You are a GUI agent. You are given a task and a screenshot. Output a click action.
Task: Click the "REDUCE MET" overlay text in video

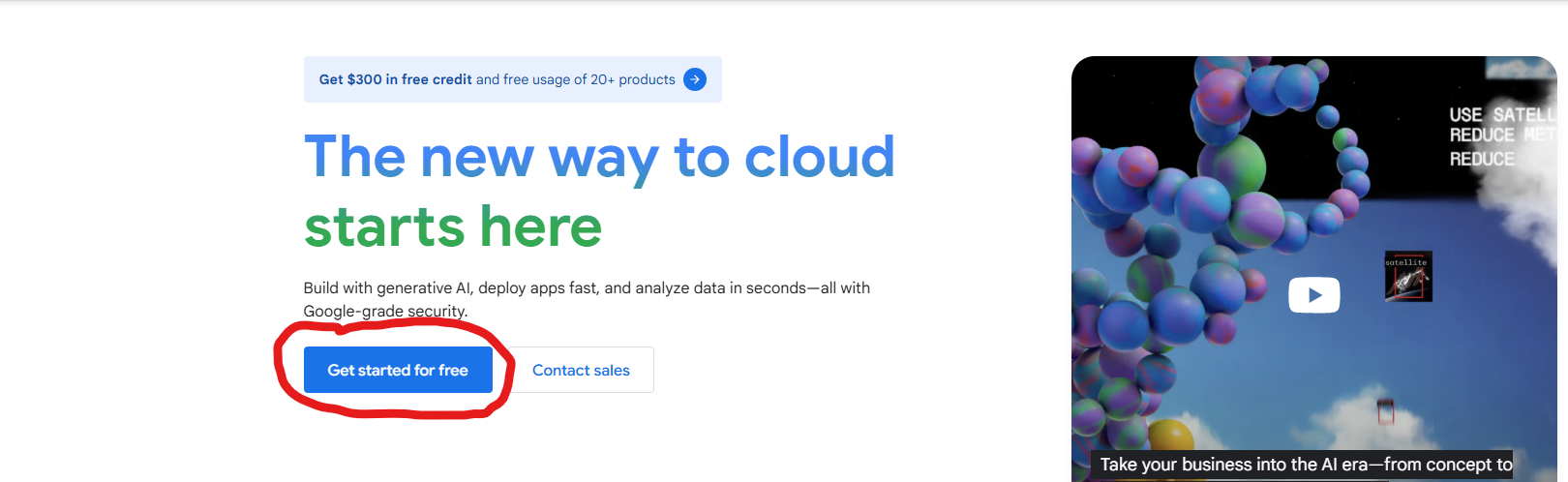tap(1500, 136)
